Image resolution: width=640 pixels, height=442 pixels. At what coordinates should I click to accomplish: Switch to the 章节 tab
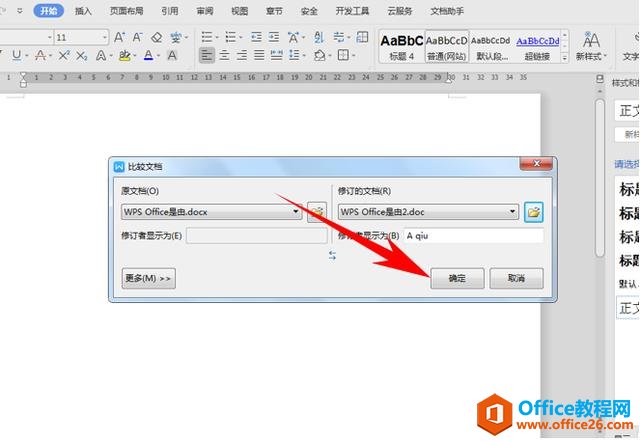point(274,11)
